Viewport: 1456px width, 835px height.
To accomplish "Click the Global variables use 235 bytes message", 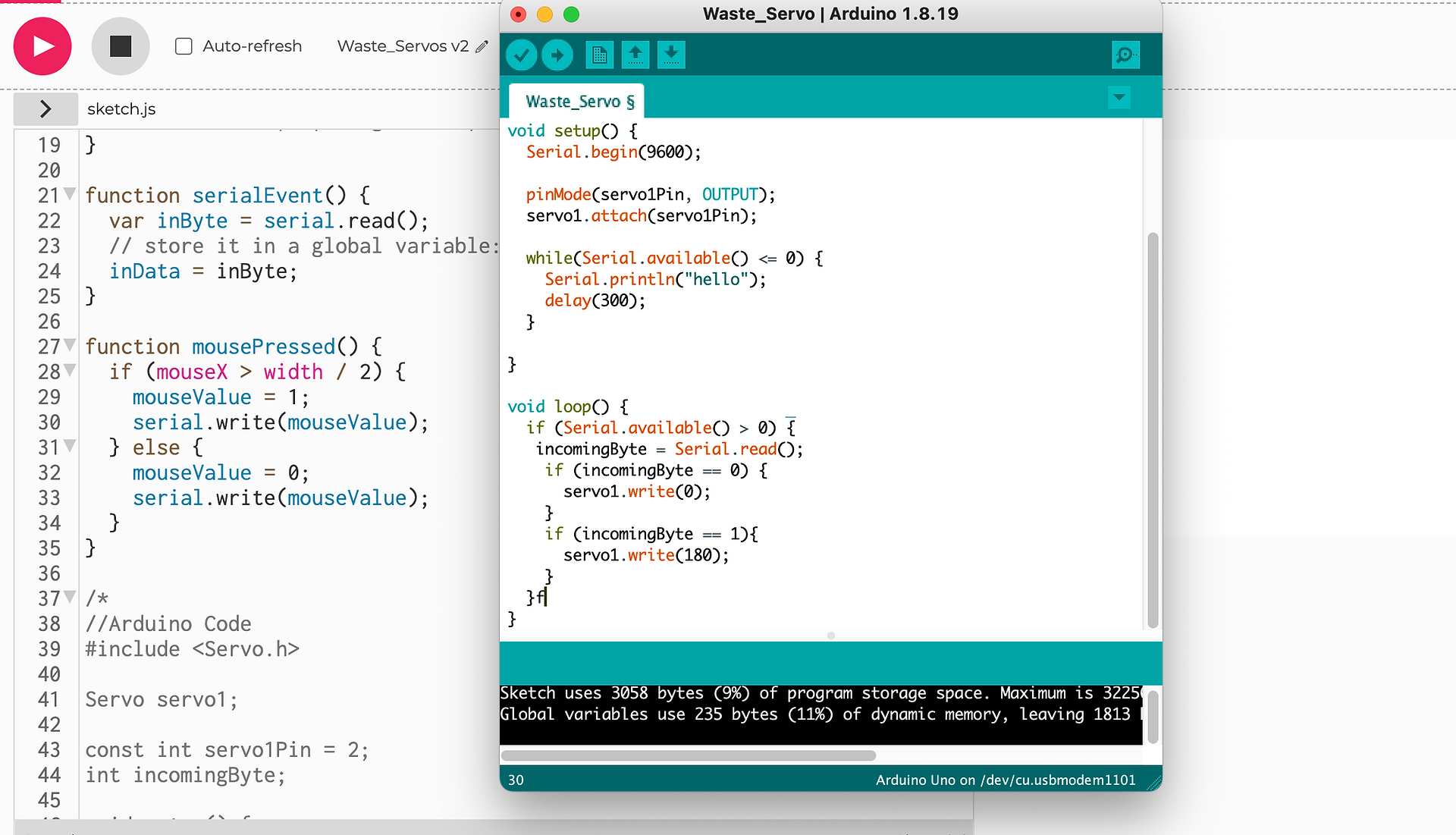I will coord(821,714).
